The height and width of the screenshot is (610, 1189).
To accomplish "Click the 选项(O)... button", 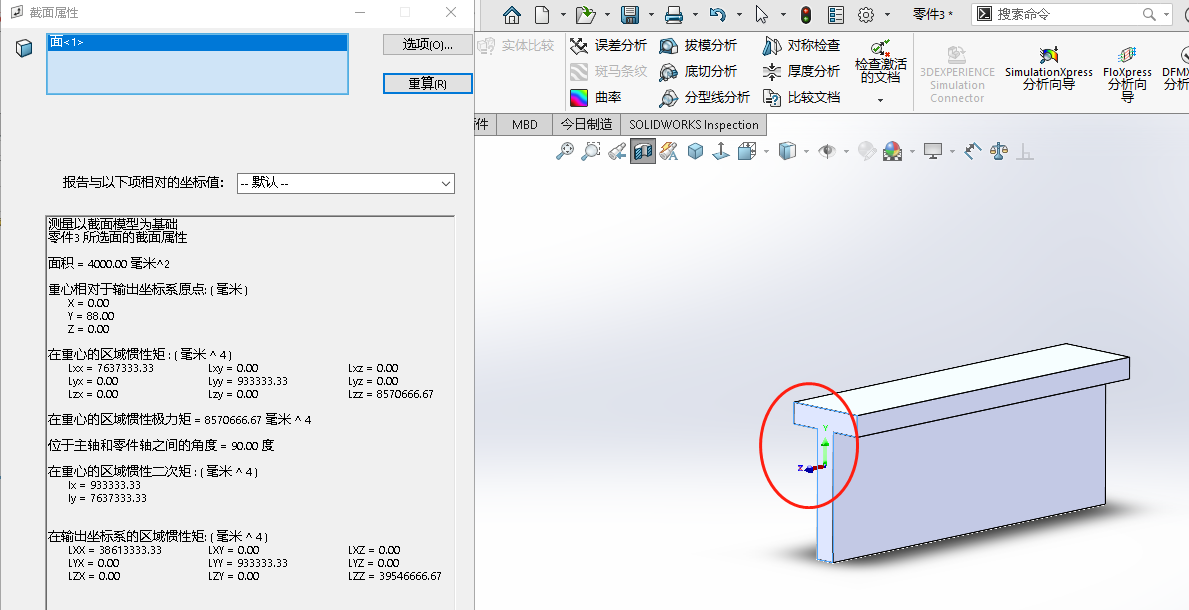I will 427,45.
